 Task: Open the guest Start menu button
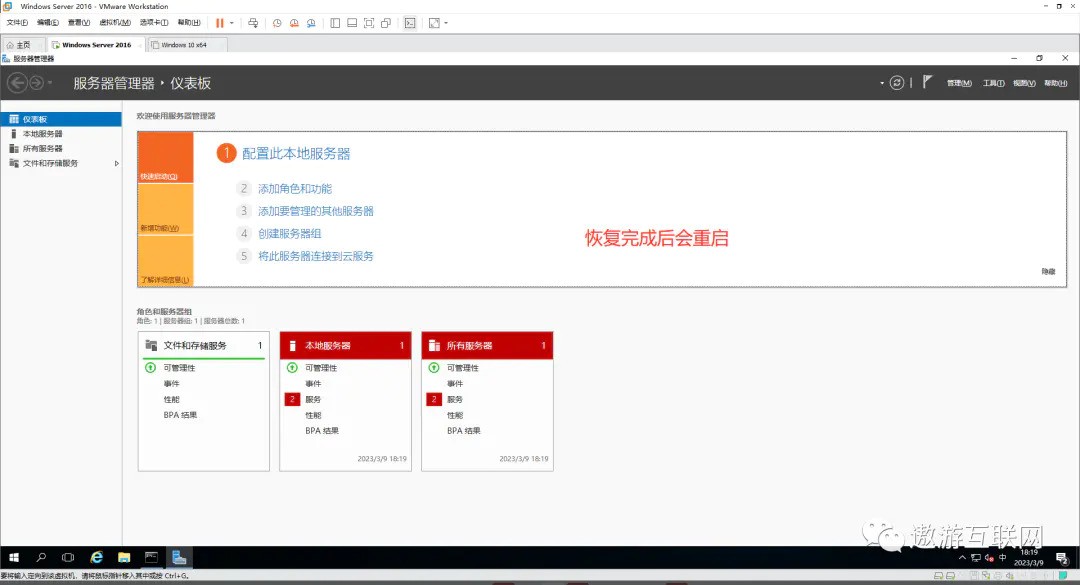(x=14, y=557)
